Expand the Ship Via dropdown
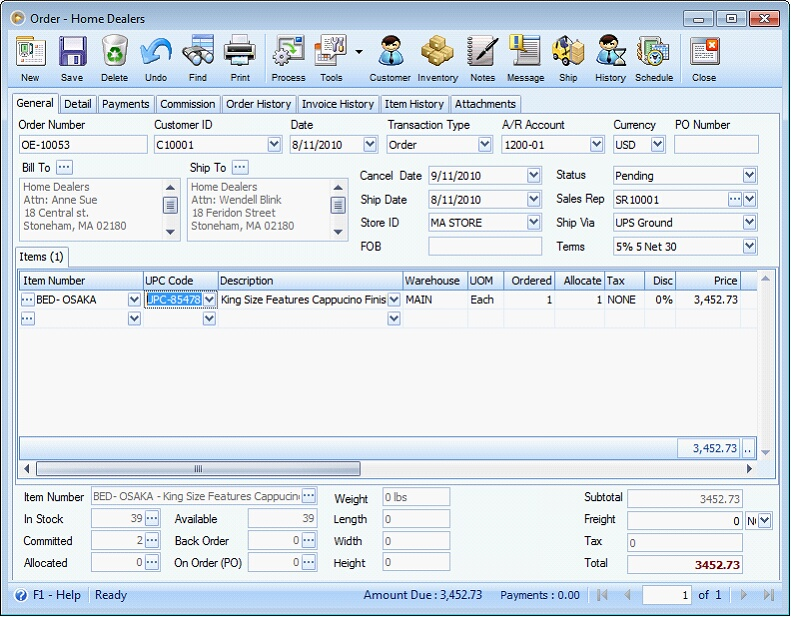Image resolution: width=791 pixels, height=617 pixels. coord(750,222)
